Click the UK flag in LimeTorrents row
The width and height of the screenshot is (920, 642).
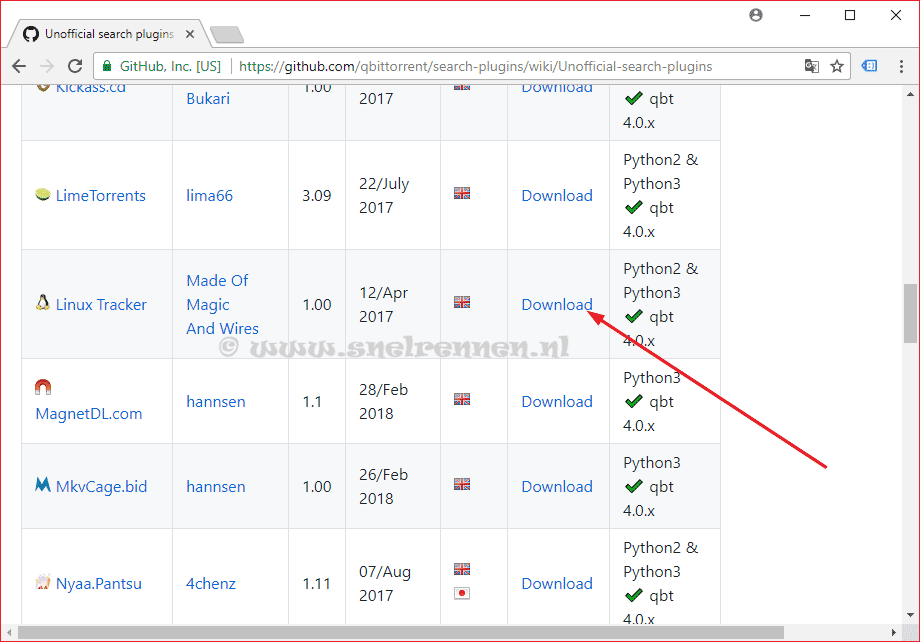[462, 193]
